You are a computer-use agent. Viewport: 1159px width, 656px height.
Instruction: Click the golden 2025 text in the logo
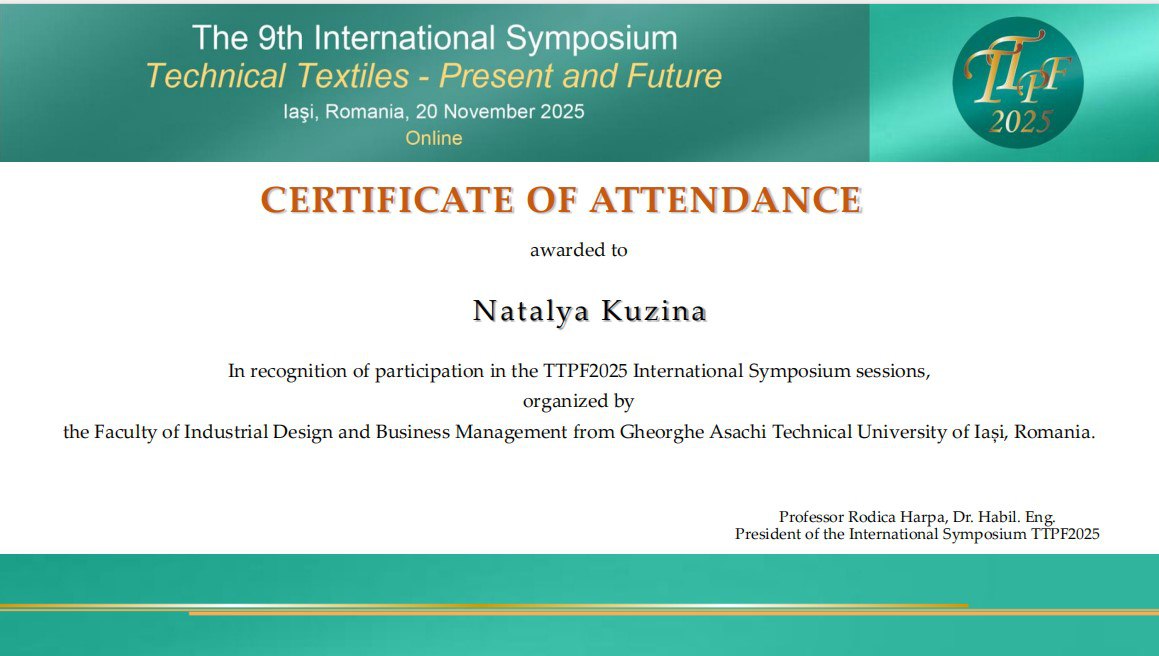[x=1021, y=122]
